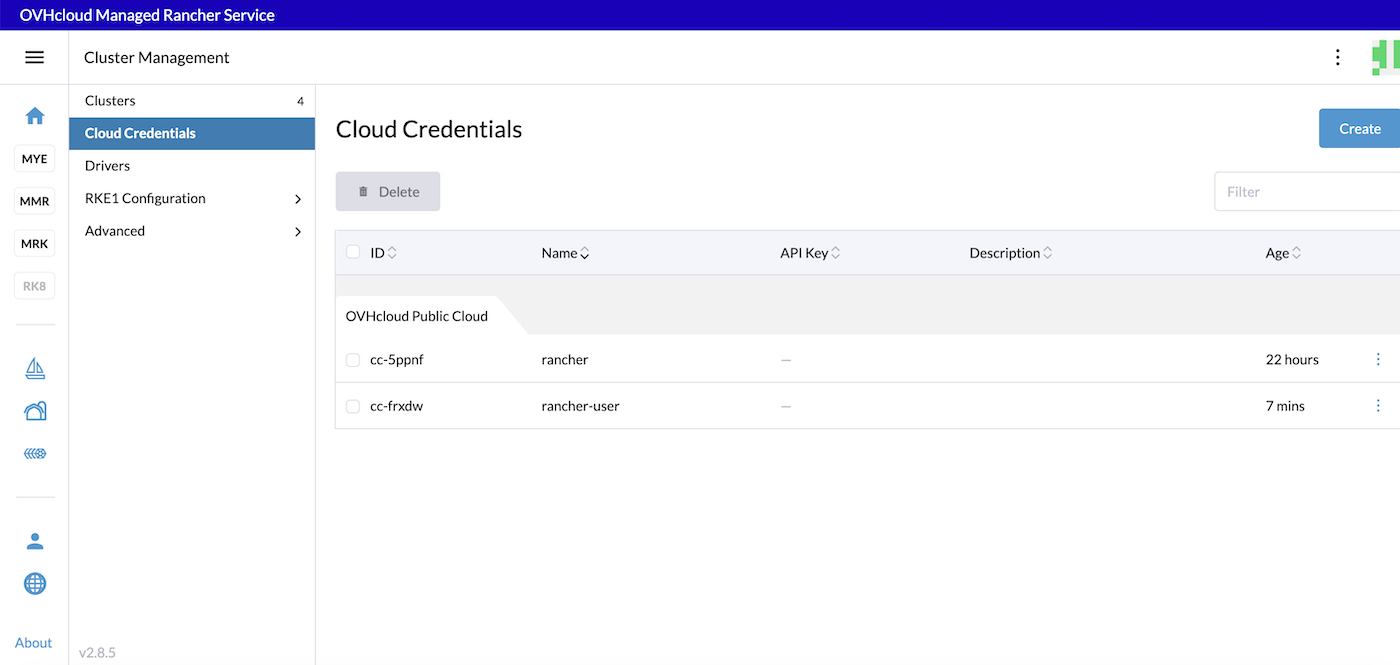
Task: Expand the Advanced section
Action: (x=192, y=230)
